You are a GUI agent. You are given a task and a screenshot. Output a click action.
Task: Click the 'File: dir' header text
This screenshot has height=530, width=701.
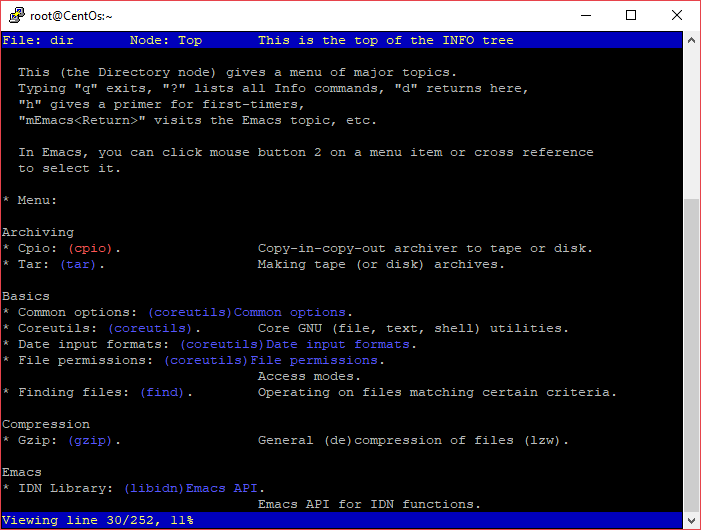pos(38,40)
